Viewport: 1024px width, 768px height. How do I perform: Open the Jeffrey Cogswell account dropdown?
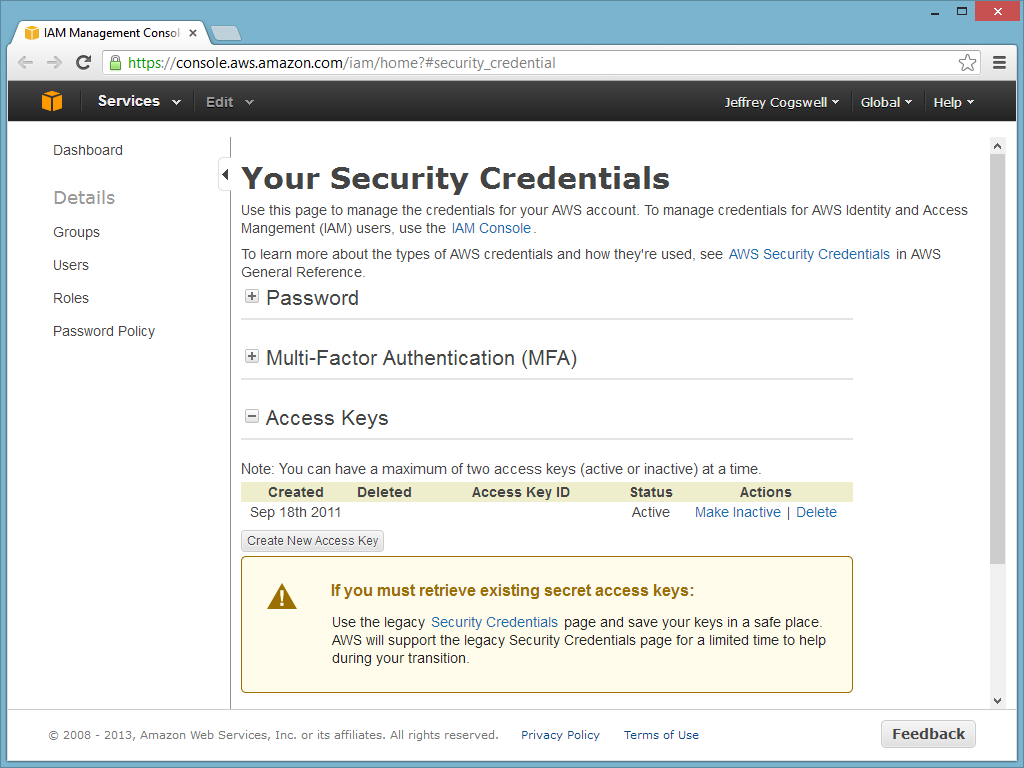pos(781,102)
